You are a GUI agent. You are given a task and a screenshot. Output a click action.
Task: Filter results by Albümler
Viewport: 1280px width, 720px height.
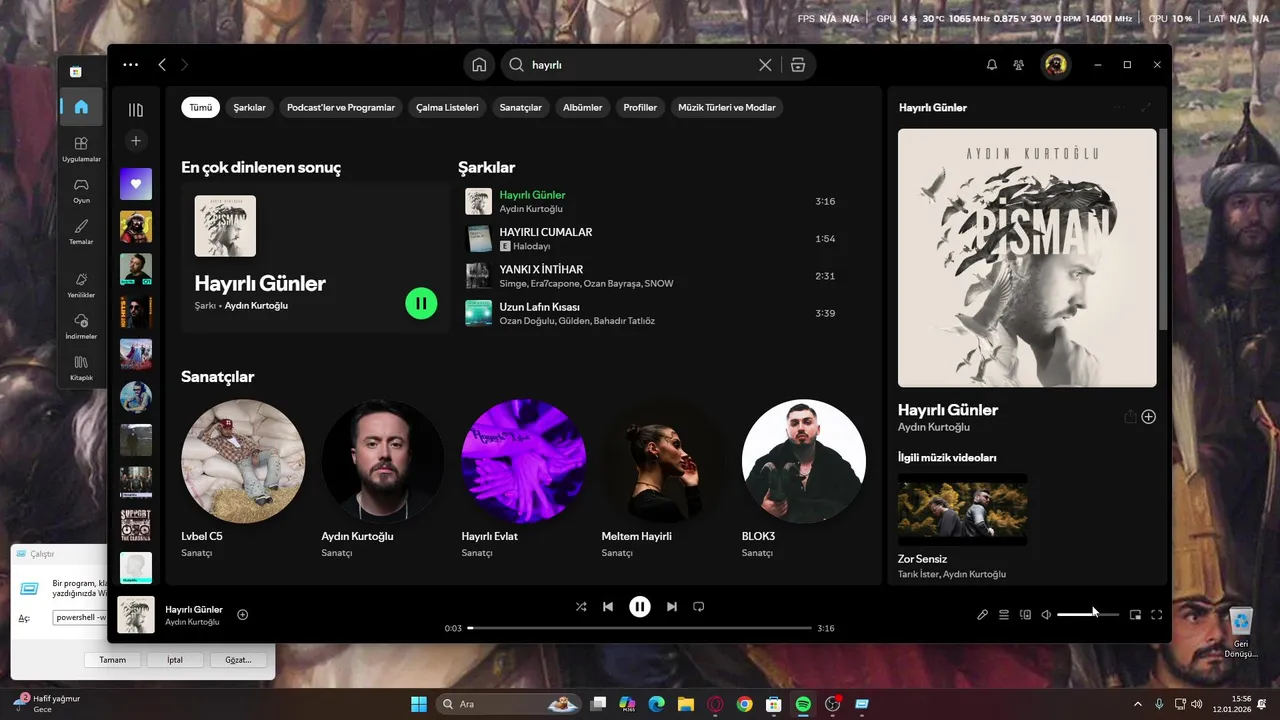click(583, 107)
